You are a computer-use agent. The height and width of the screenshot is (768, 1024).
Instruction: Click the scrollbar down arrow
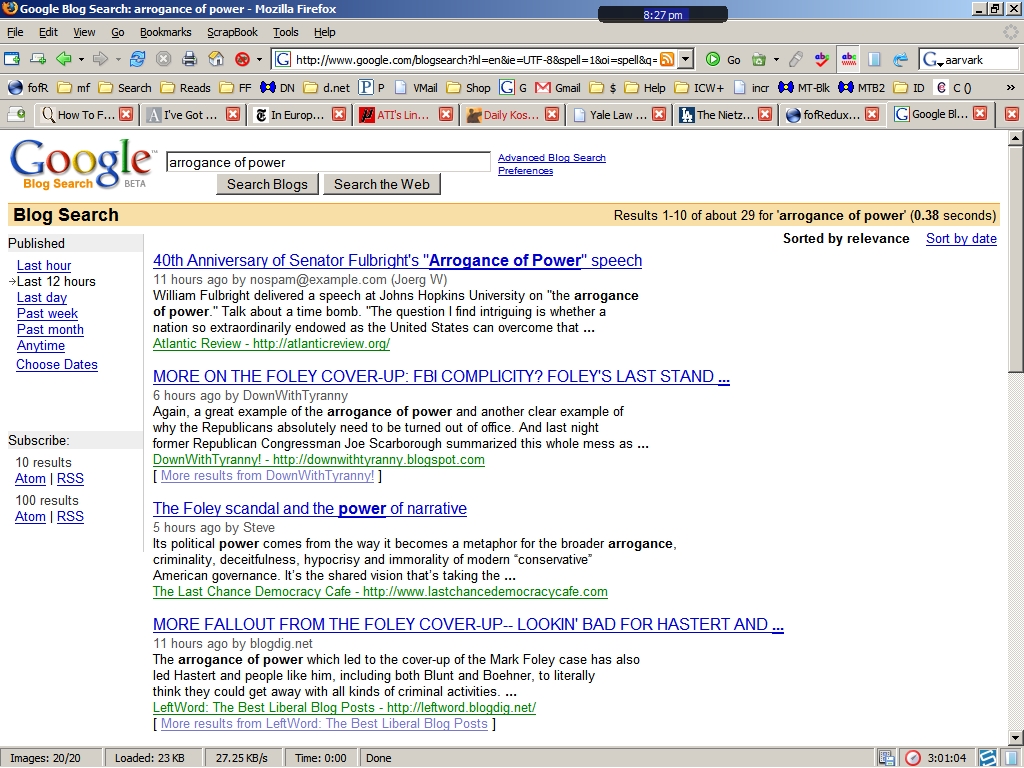pyautogui.click(x=1016, y=739)
